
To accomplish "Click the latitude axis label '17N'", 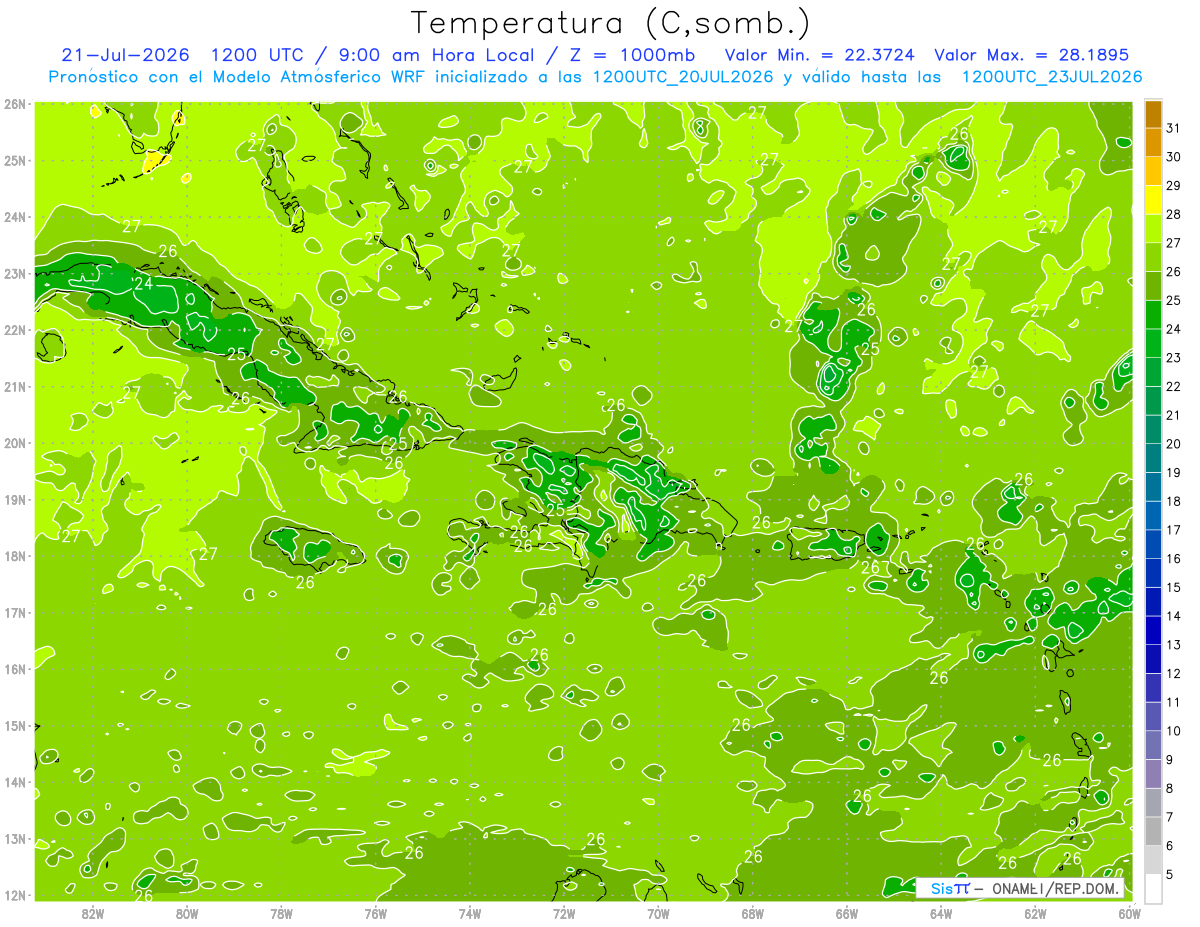I will (x=15, y=613).
